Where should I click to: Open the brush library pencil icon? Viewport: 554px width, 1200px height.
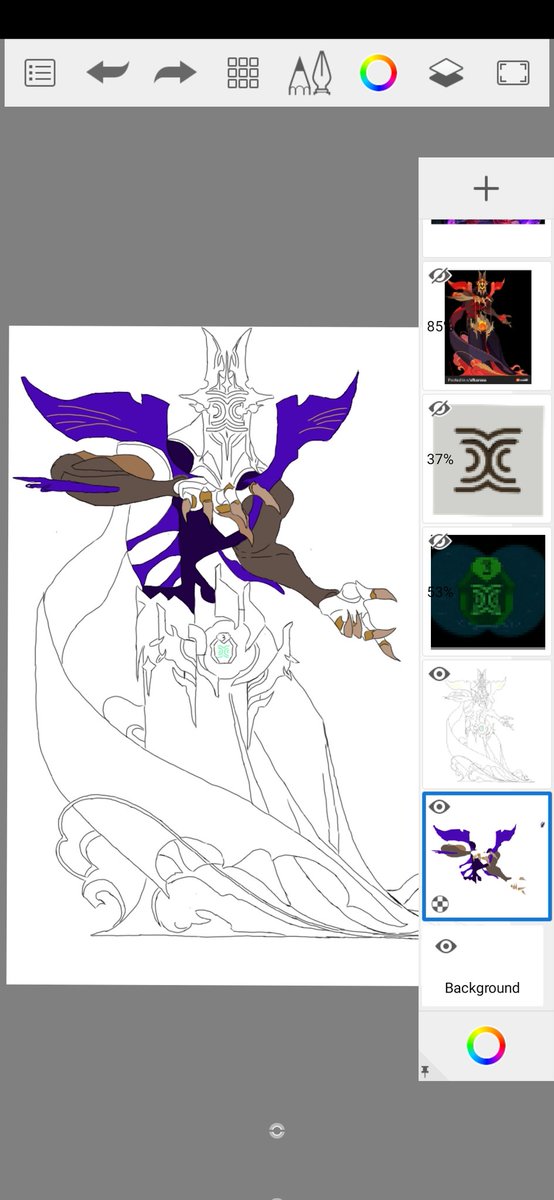coord(310,73)
